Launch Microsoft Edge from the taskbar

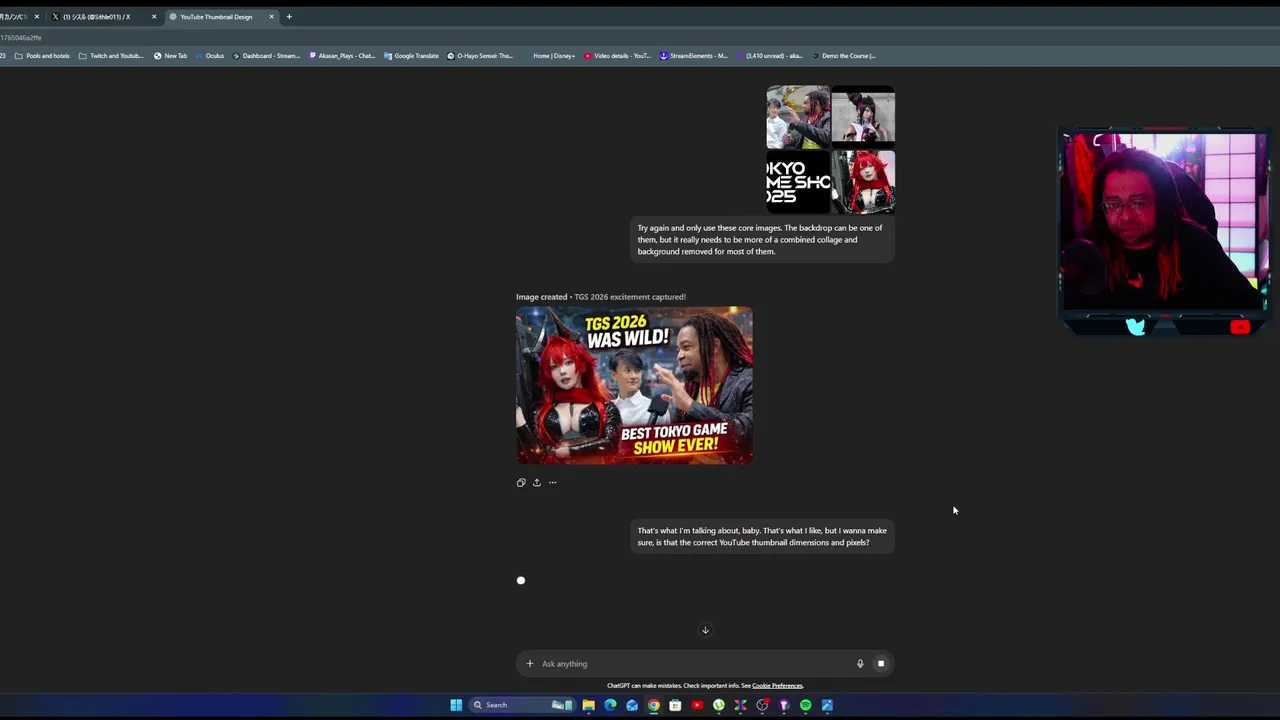[610, 705]
